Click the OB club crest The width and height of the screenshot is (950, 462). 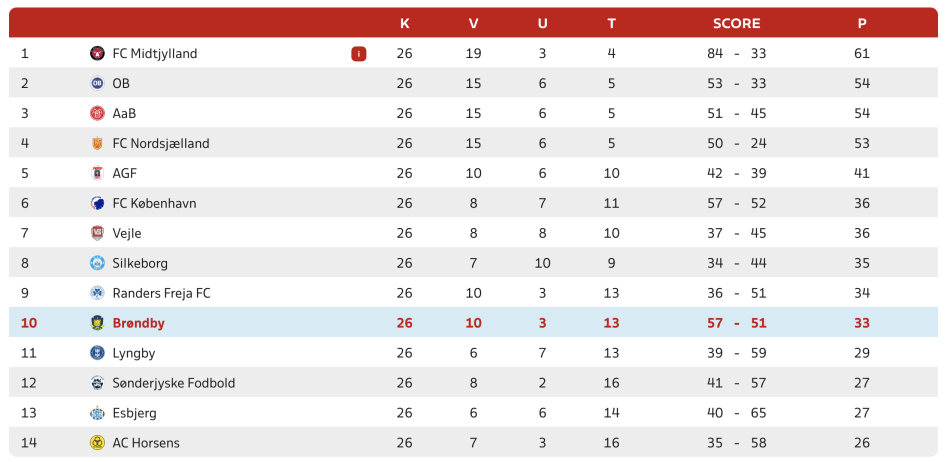[97, 84]
